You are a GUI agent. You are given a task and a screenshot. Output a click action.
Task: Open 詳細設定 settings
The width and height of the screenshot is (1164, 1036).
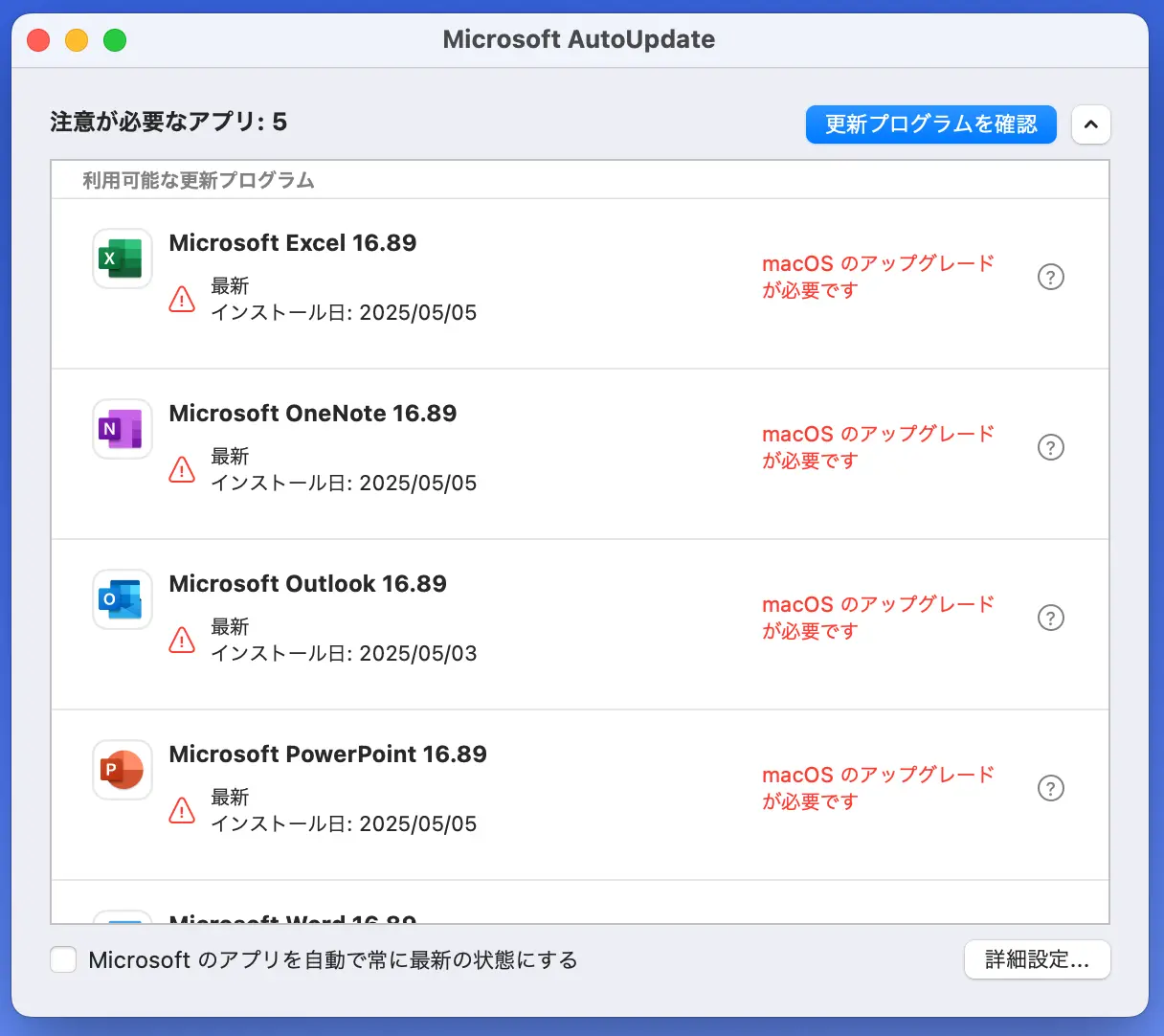(x=1037, y=959)
